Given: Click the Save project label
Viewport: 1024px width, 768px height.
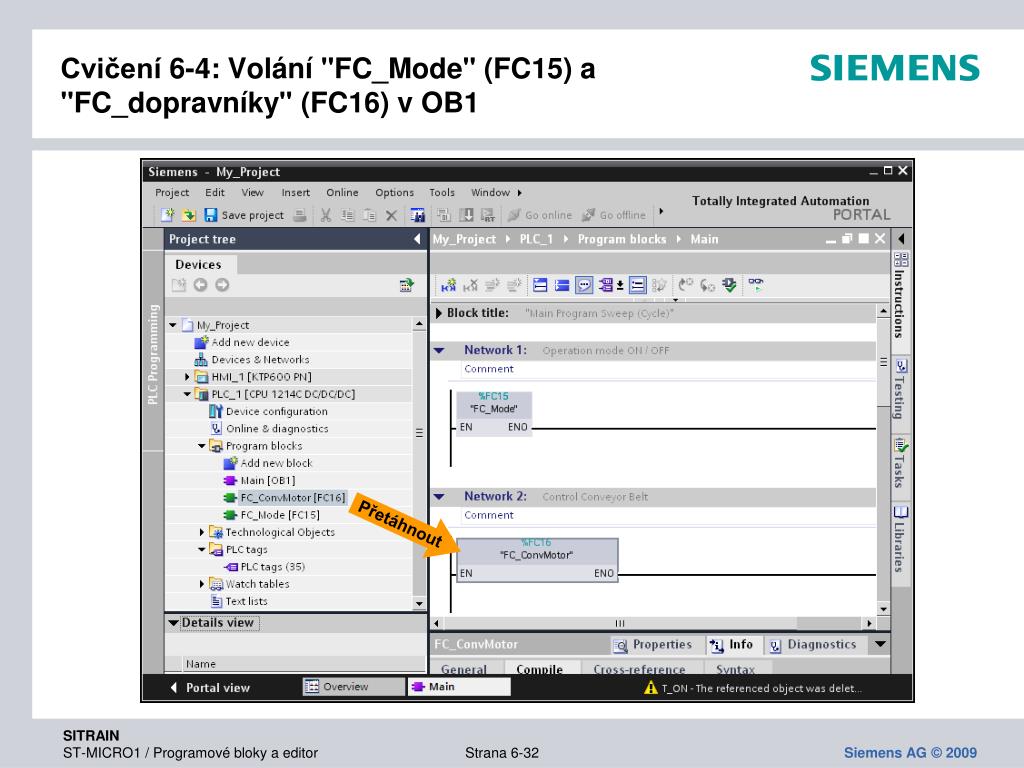Looking at the screenshot, I should [252, 216].
